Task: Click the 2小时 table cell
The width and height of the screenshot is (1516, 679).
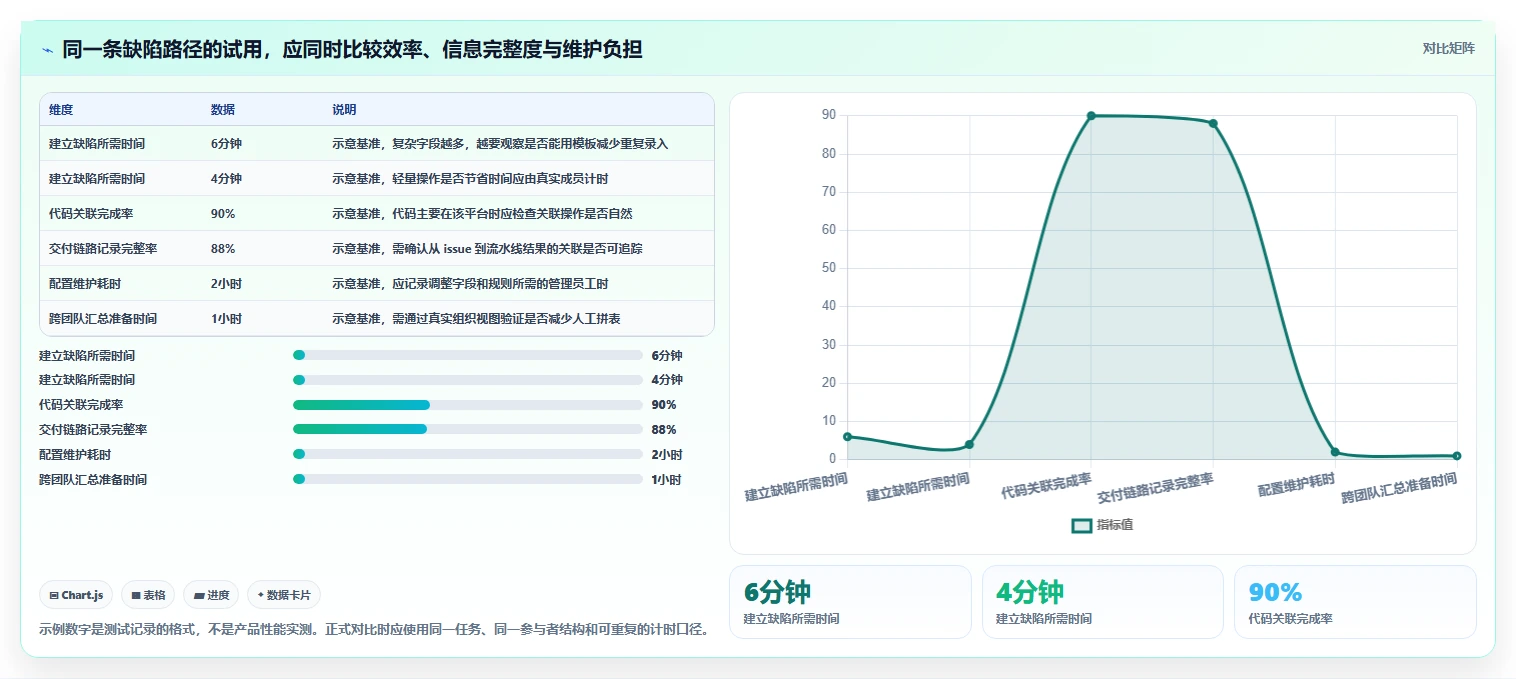Action: (226, 284)
